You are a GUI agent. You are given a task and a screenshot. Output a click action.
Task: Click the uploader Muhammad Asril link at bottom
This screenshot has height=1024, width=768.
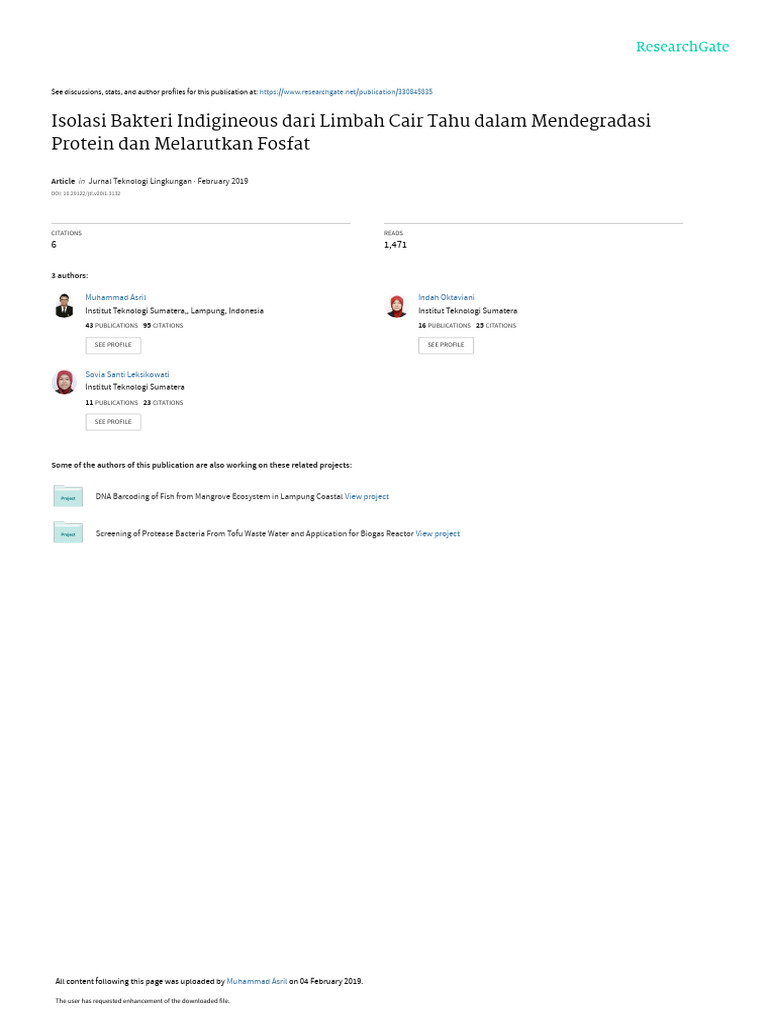point(257,981)
